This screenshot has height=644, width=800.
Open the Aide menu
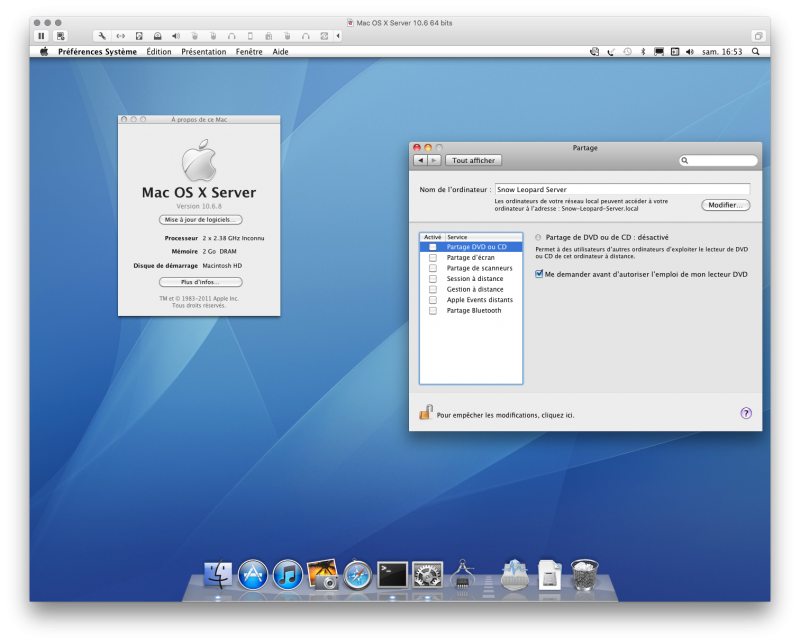click(x=280, y=52)
